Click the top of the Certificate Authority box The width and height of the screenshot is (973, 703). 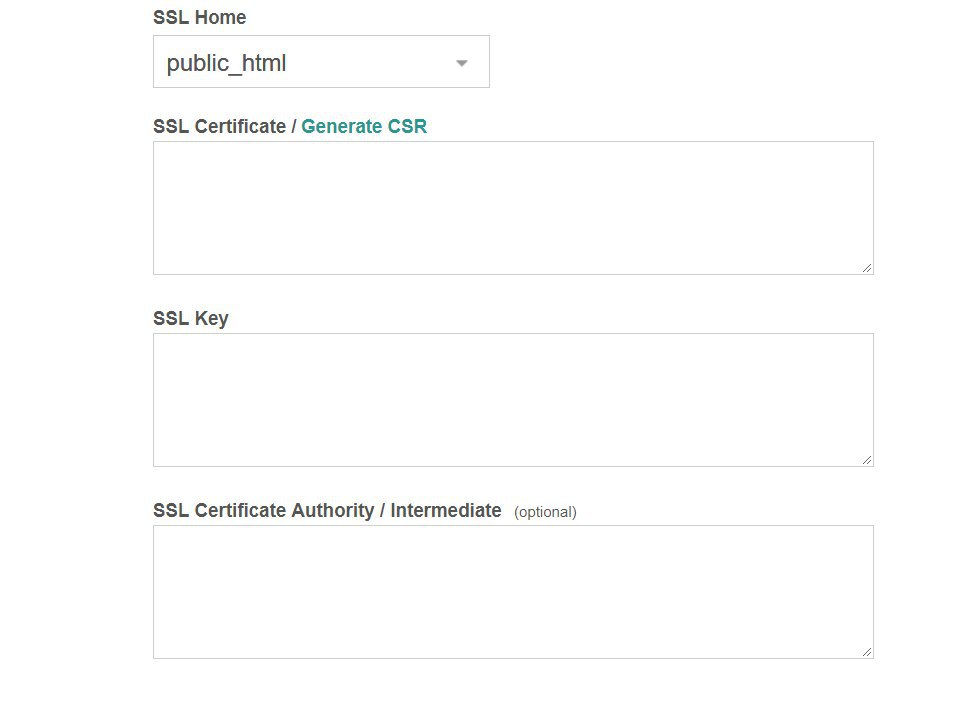click(513, 536)
